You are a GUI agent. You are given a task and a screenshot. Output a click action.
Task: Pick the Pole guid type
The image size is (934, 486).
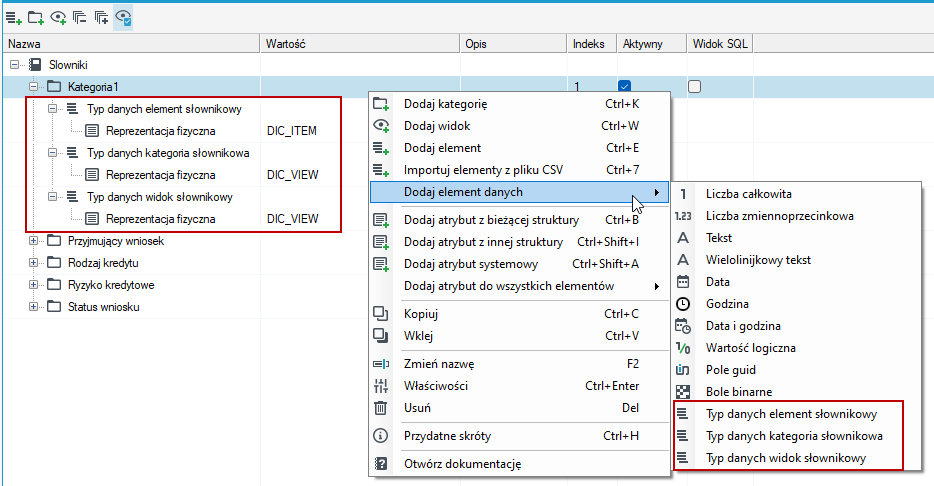[797, 370]
